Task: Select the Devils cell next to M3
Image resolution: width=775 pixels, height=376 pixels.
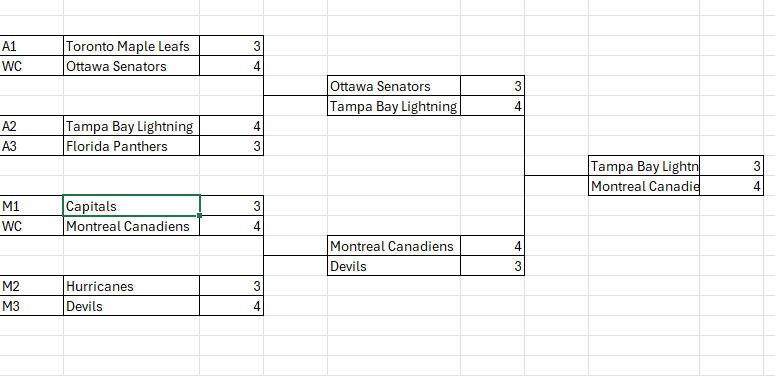Action: coord(131,306)
